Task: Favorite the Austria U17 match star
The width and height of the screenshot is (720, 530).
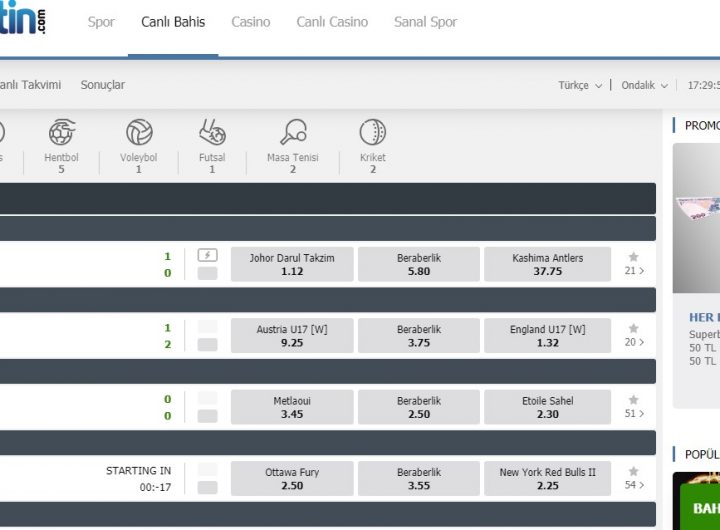Action: point(634,328)
